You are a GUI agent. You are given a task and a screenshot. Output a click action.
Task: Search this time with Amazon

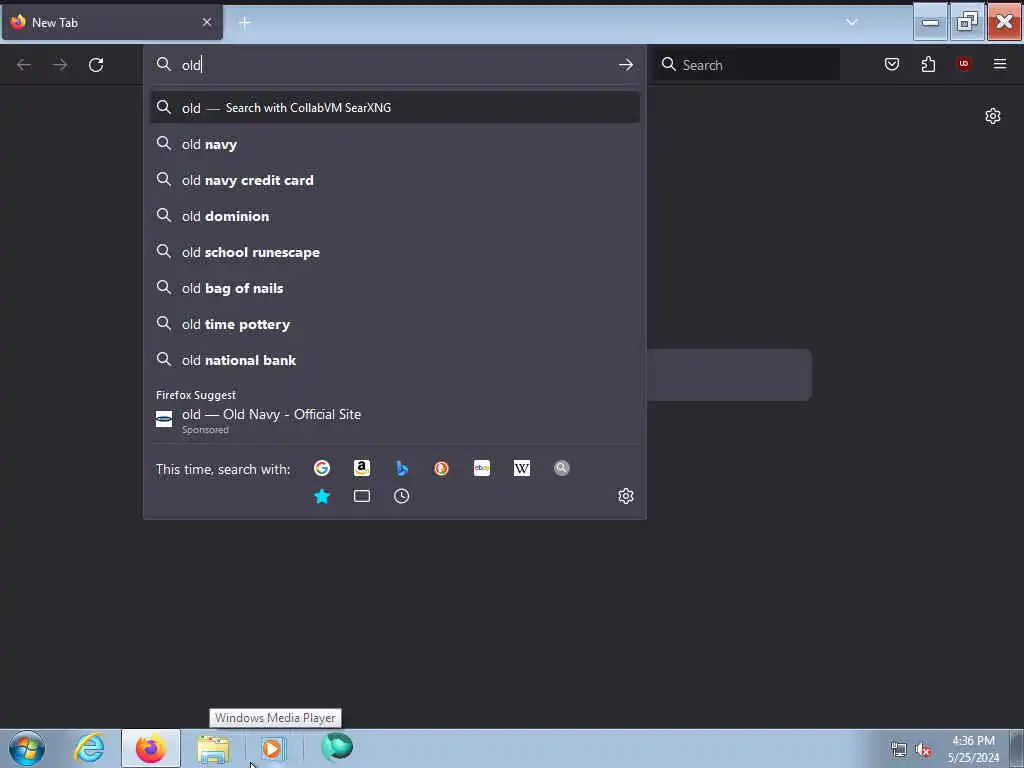point(362,468)
